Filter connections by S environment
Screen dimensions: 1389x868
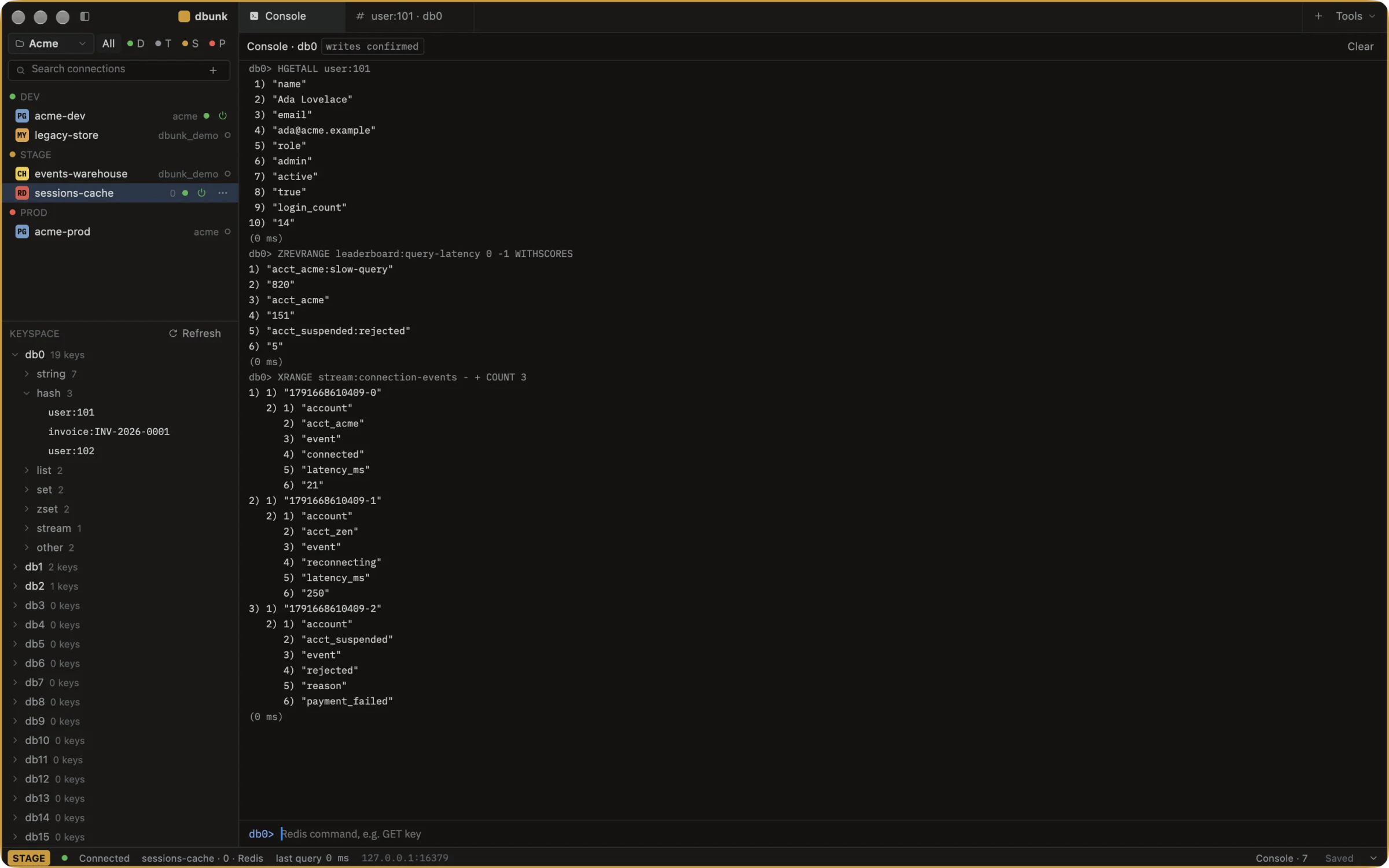point(190,43)
